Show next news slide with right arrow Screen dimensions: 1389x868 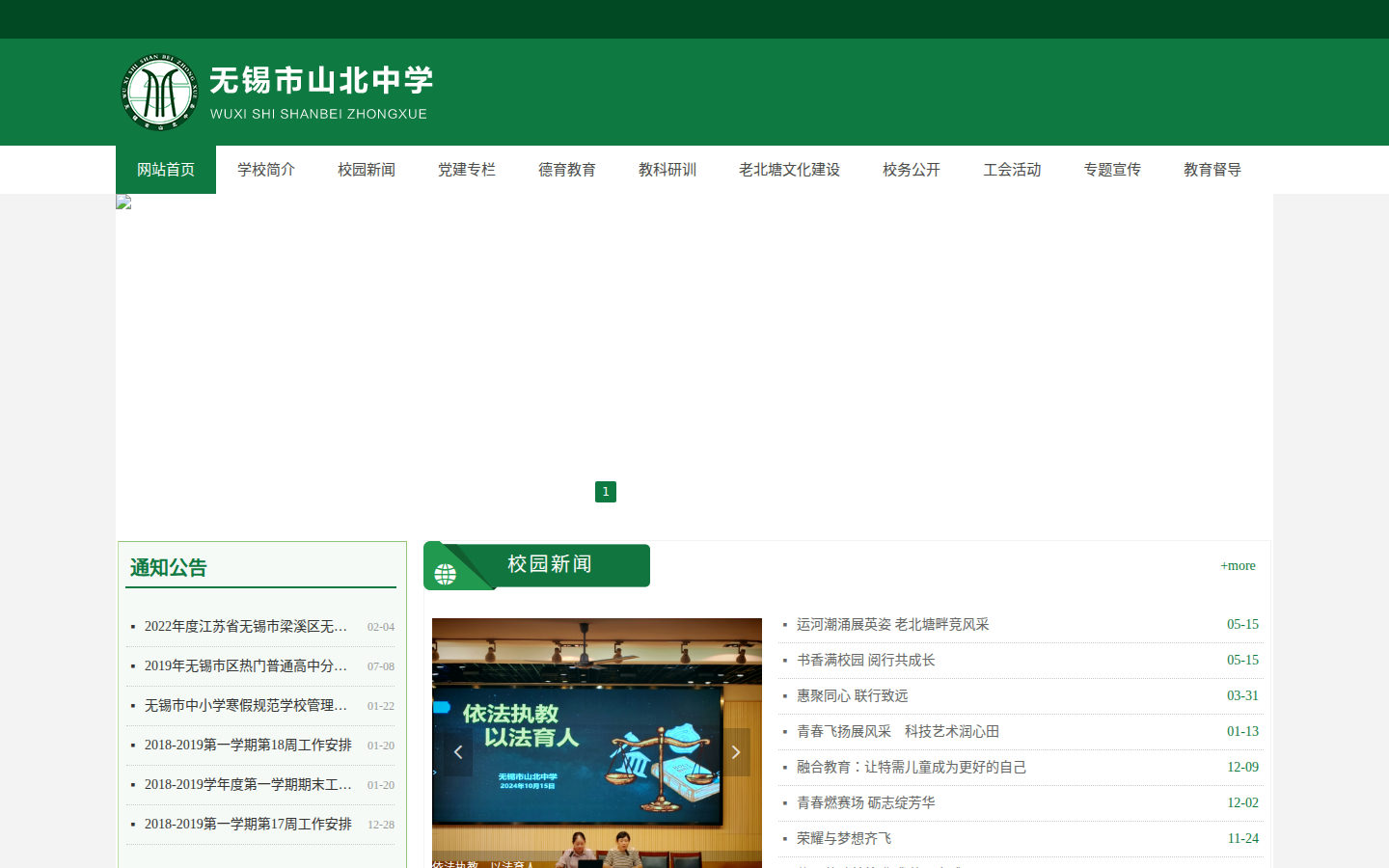[736, 752]
